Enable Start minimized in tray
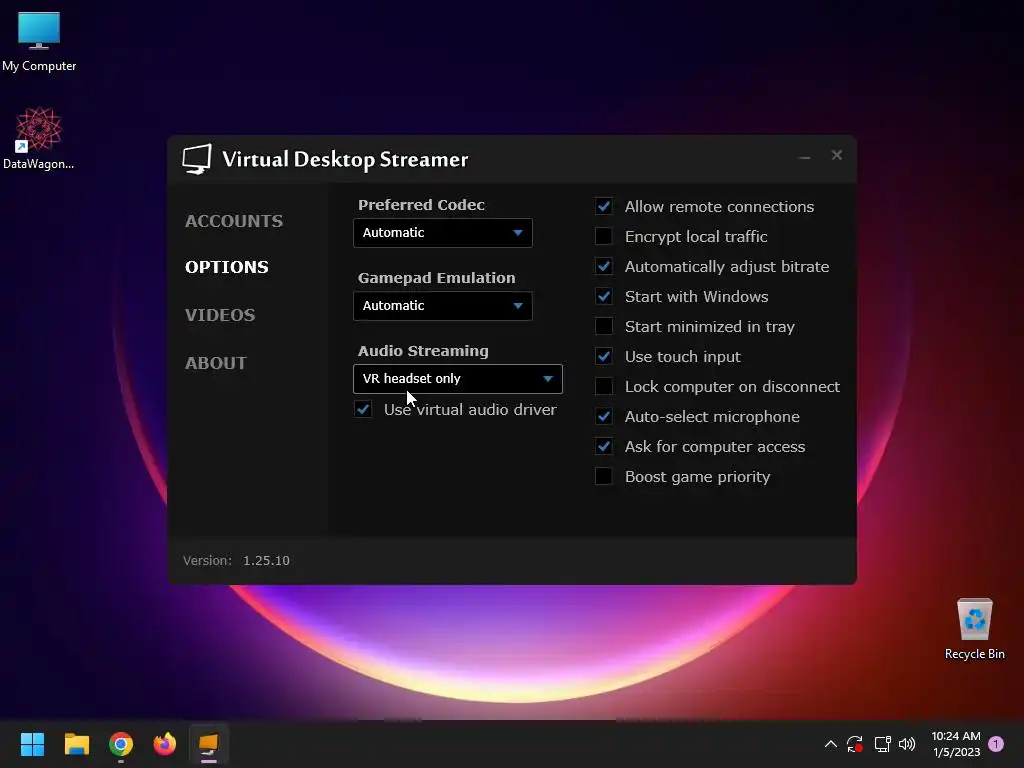This screenshot has height=768, width=1024. pyautogui.click(x=604, y=327)
